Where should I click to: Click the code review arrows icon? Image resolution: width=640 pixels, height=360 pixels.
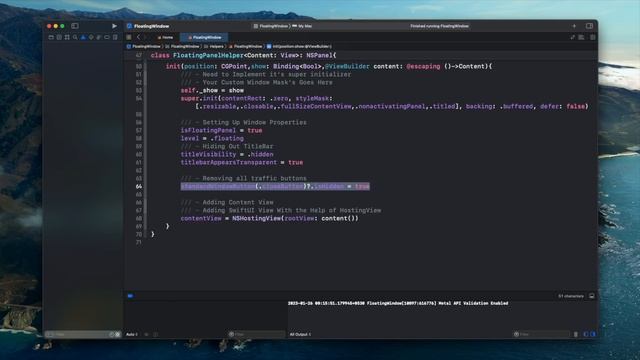tap(573, 37)
